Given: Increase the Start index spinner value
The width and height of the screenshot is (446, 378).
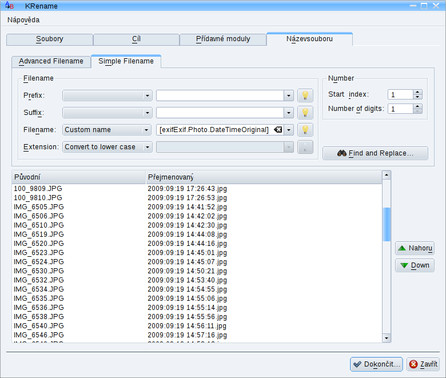Looking at the screenshot, I should pos(418,92).
